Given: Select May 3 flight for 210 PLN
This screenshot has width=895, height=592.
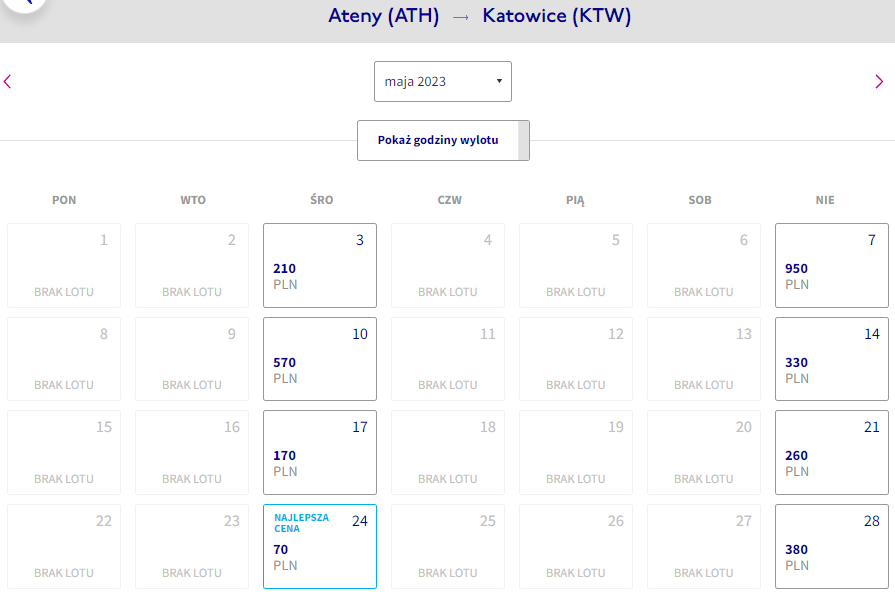Looking at the screenshot, I should coord(320,265).
